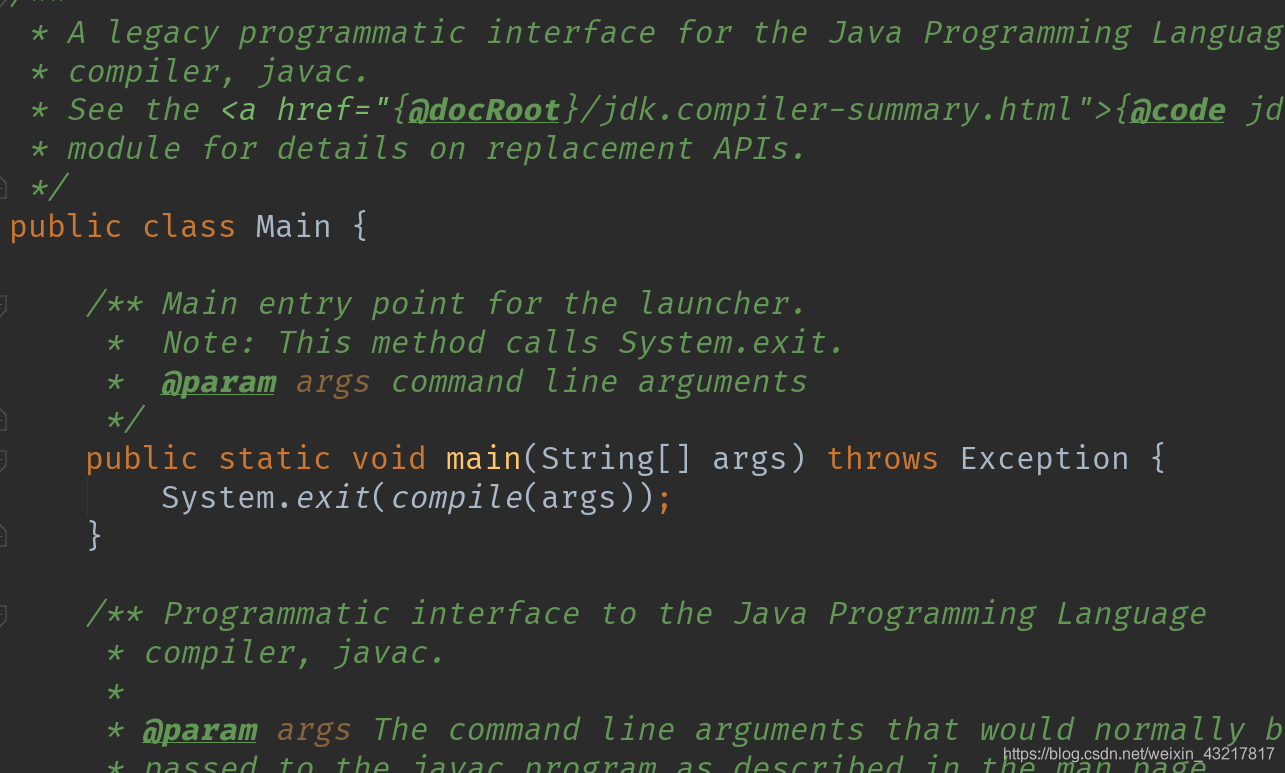Click the word 'Programmatic' with a capital P
The width and height of the screenshot is (1285, 773).
click(275, 613)
